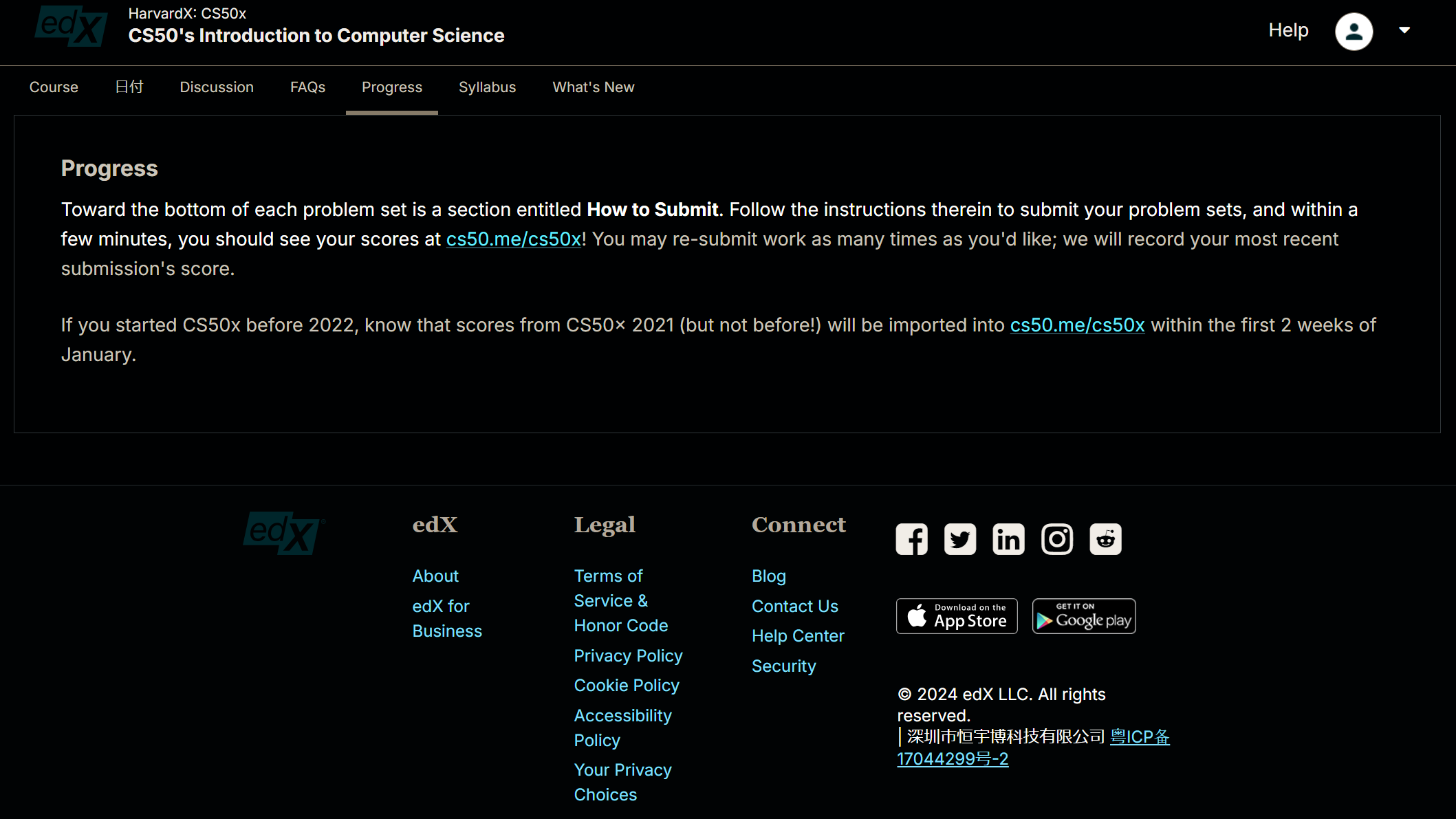Click the footer edX logo
Screen dimensions: 1456x819
click(x=283, y=533)
